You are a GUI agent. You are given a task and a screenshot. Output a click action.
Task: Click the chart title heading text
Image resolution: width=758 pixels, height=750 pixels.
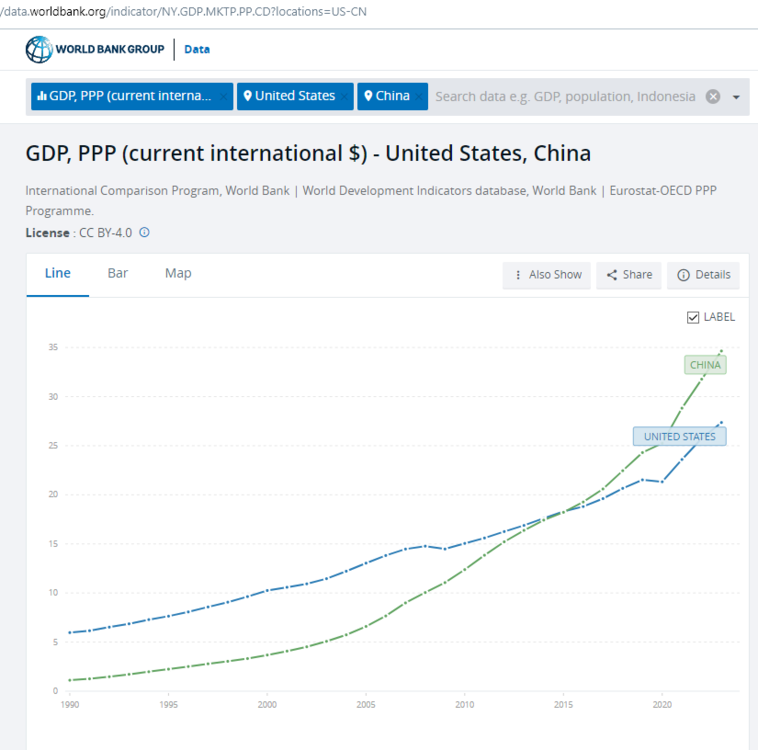308,154
